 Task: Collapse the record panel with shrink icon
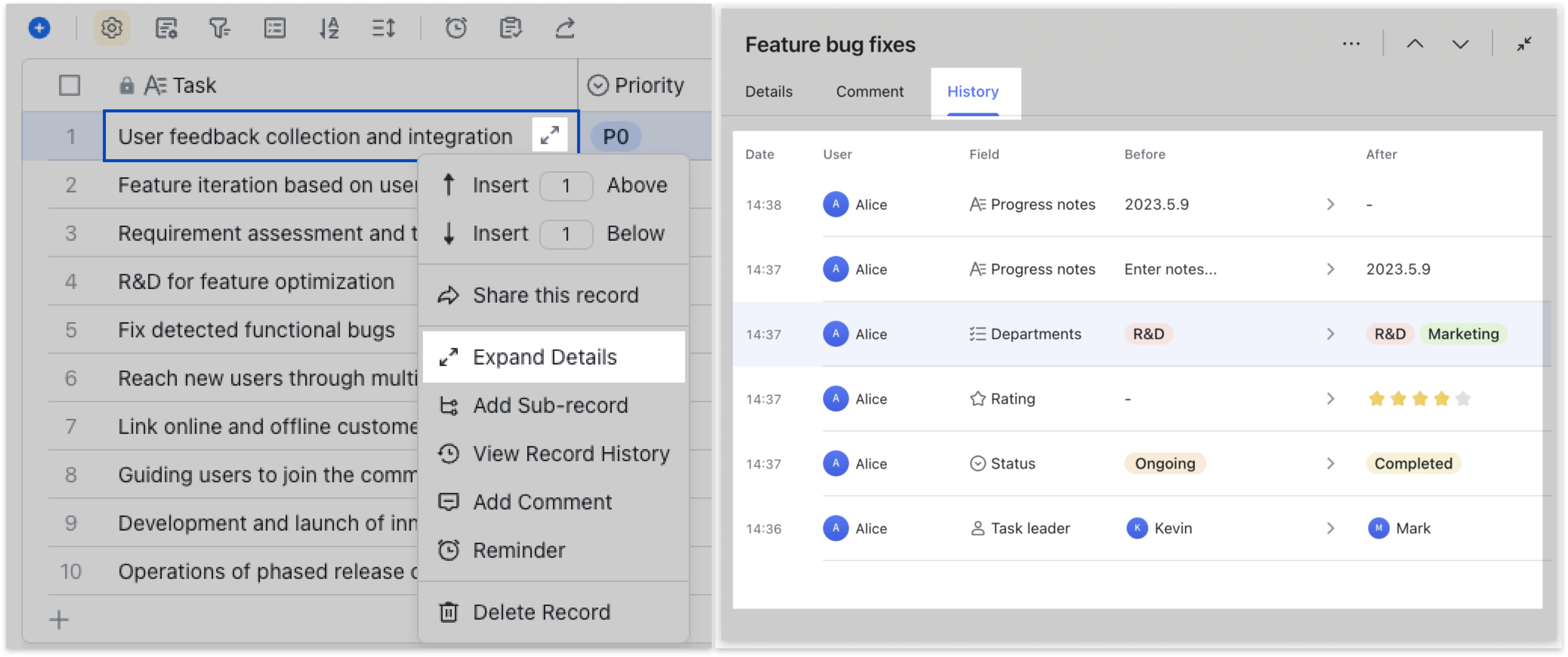pyautogui.click(x=1523, y=44)
